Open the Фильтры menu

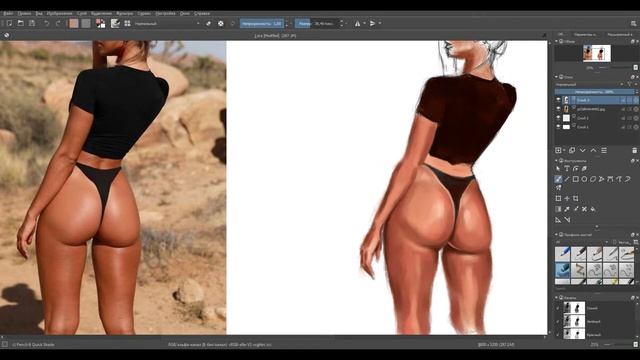point(124,13)
